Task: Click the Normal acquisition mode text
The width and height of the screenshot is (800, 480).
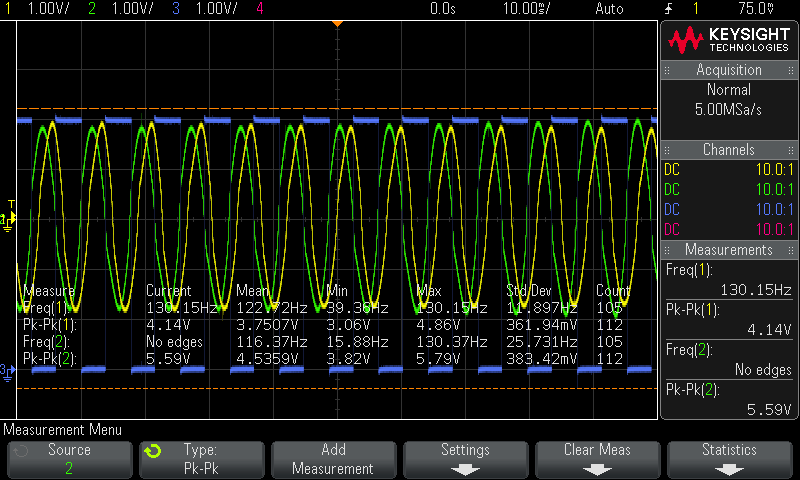Action: [x=729, y=90]
